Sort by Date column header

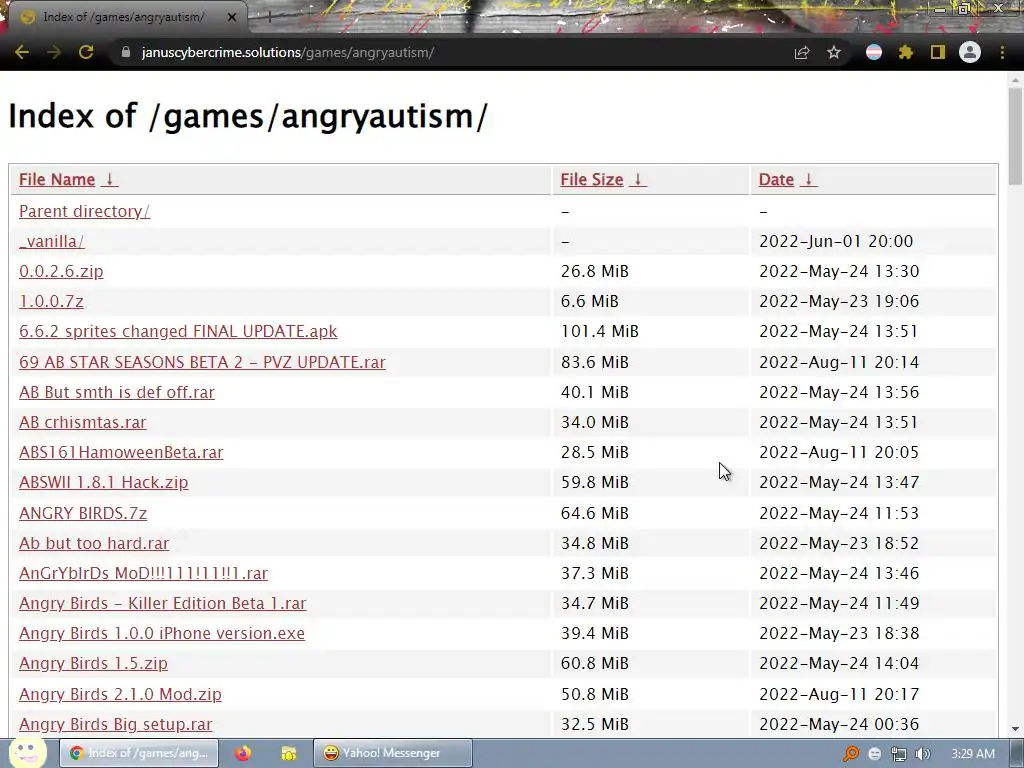776,179
